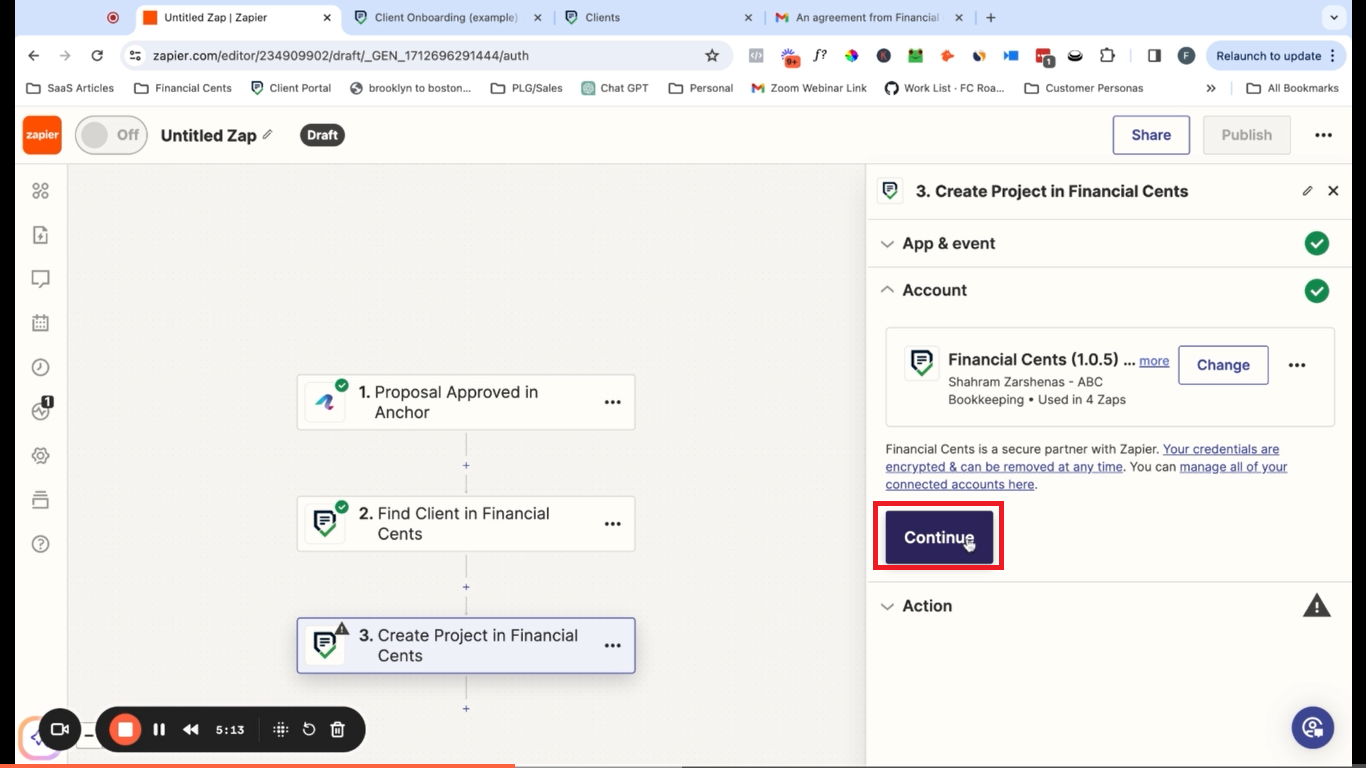Open the Zap file icon in left sidebar
The width and height of the screenshot is (1366, 768).
click(40, 235)
